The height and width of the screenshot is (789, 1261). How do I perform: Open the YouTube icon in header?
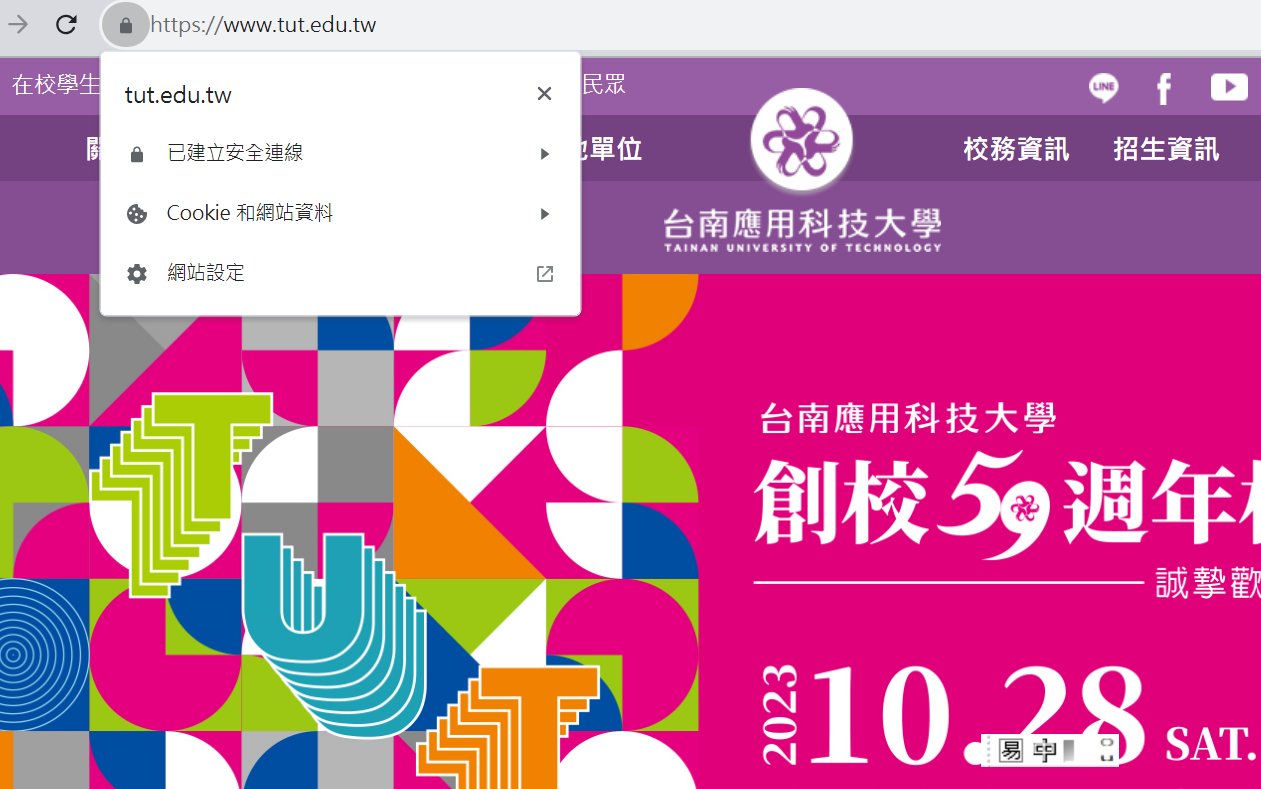tap(1229, 88)
